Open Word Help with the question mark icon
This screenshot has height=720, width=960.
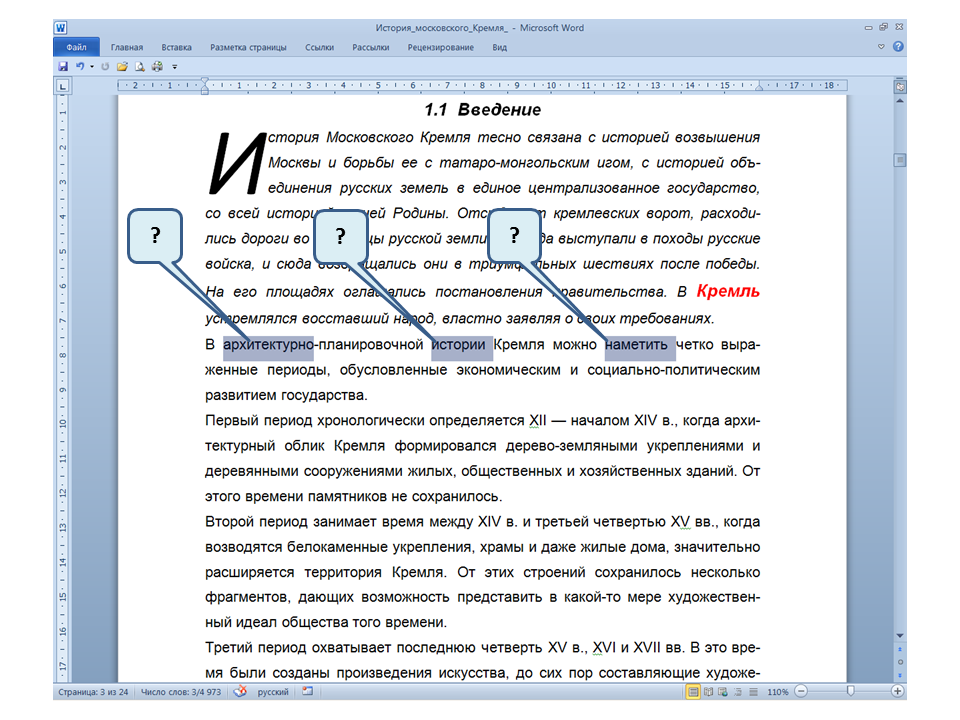[898, 47]
